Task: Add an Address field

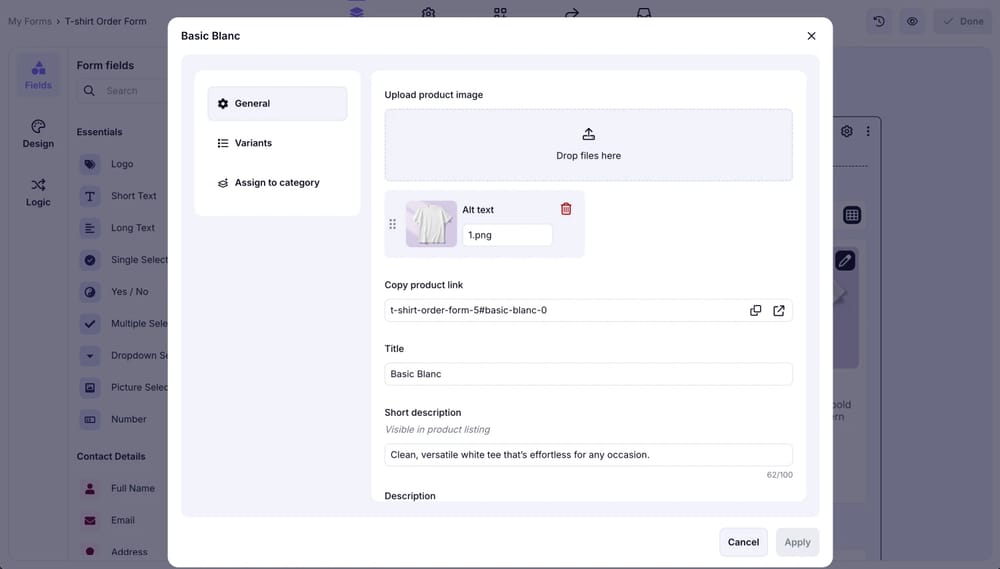Action: [122, 552]
